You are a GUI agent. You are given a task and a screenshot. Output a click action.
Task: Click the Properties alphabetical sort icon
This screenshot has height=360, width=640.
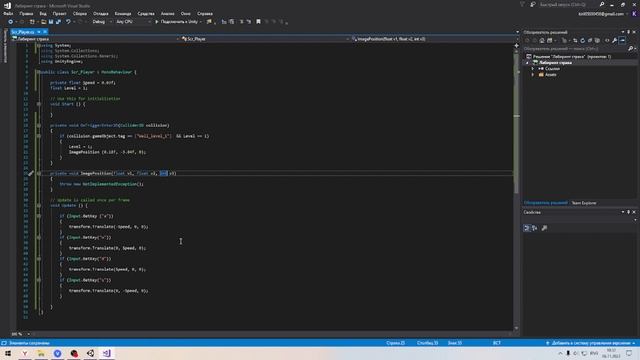(535, 228)
